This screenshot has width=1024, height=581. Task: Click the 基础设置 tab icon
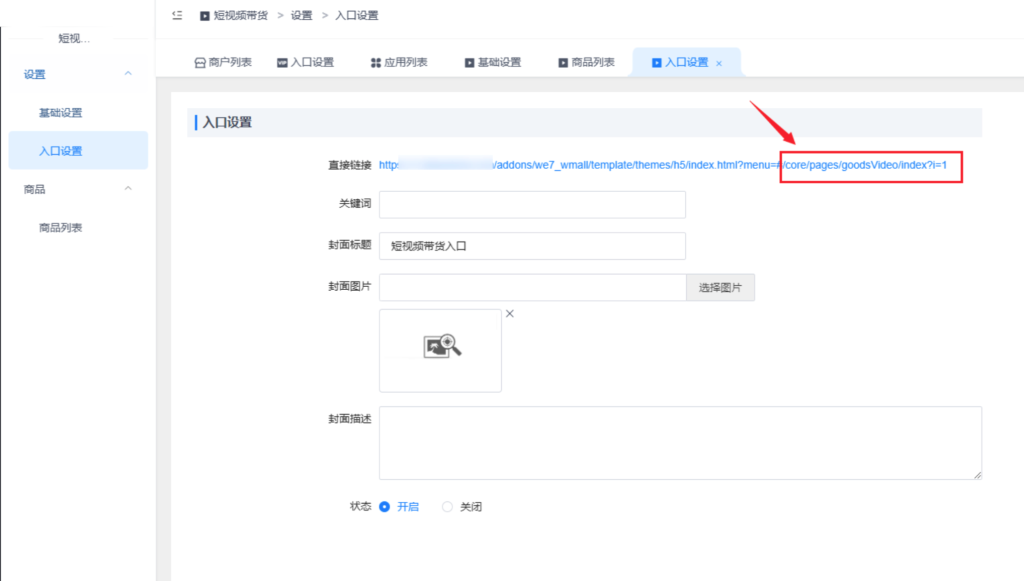click(x=469, y=62)
